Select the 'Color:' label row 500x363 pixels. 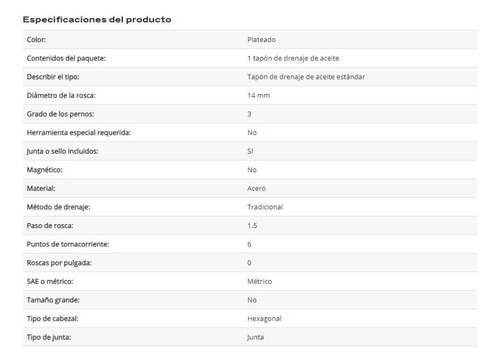click(250, 39)
